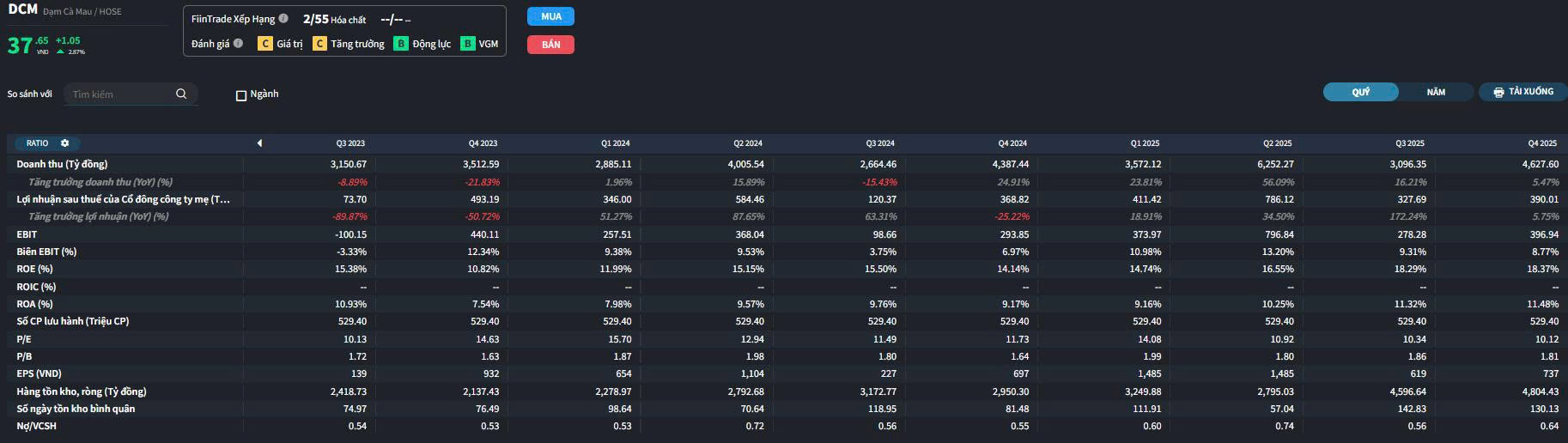The height and width of the screenshot is (443, 1568).
Task: Open RATIO settings via the gear icon
Action: tap(64, 143)
